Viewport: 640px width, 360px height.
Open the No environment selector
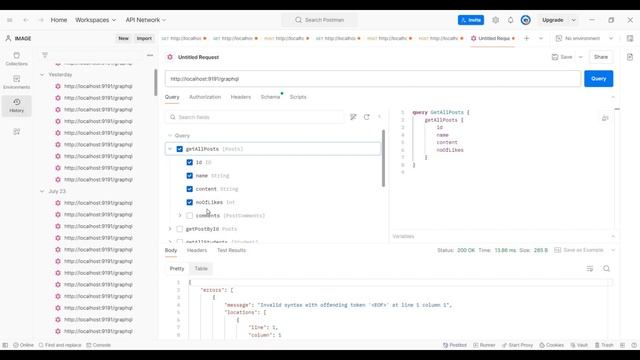pyautogui.click(x=584, y=38)
